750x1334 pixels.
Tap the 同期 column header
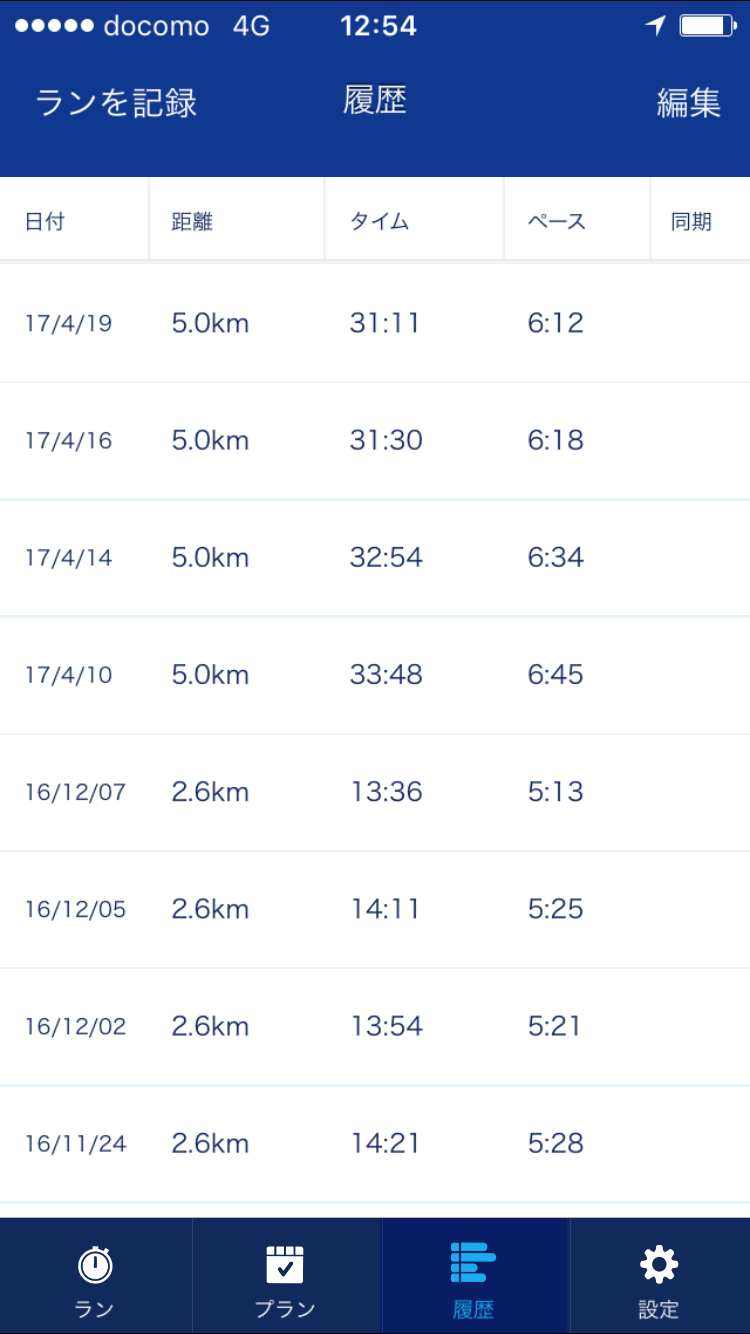tap(691, 221)
